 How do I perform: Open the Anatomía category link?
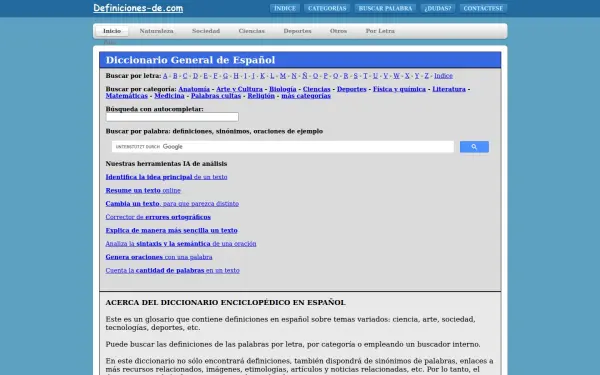click(x=194, y=89)
